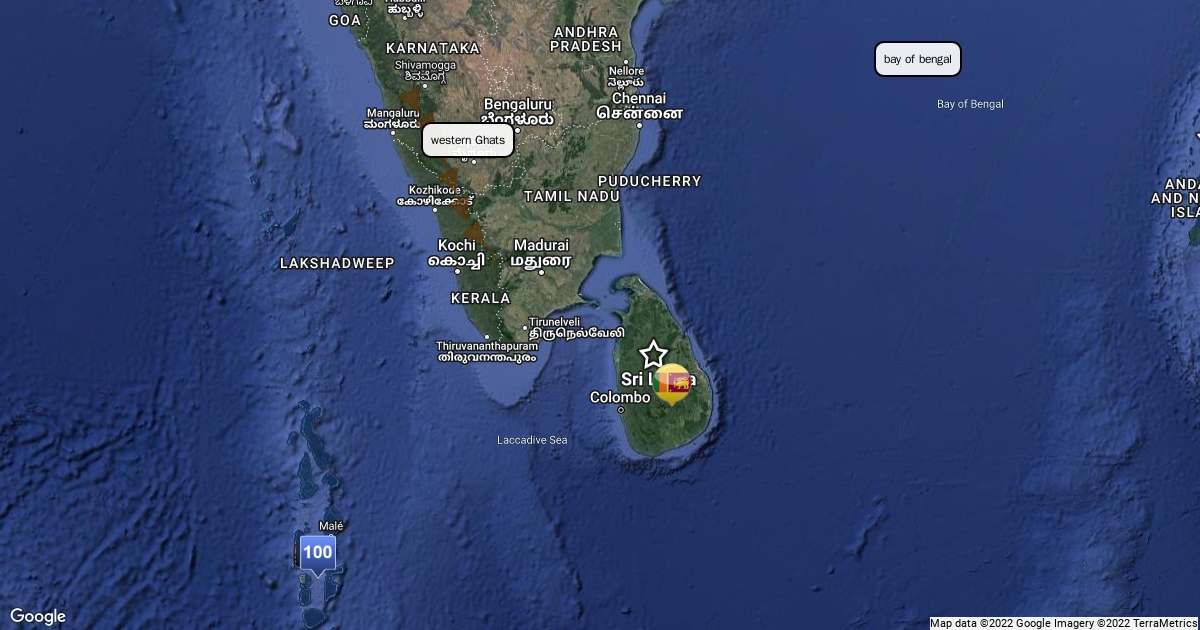Viewport: 1200px width, 630px height.
Task: Open the blue 100 marker near Malé
Action: [x=317, y=553]
